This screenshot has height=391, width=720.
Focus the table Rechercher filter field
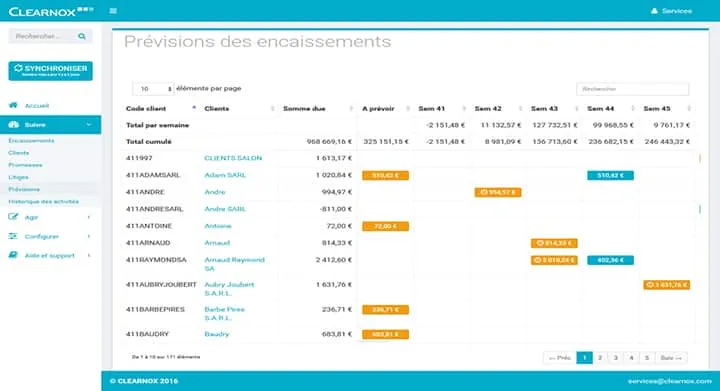pos(633,89)
